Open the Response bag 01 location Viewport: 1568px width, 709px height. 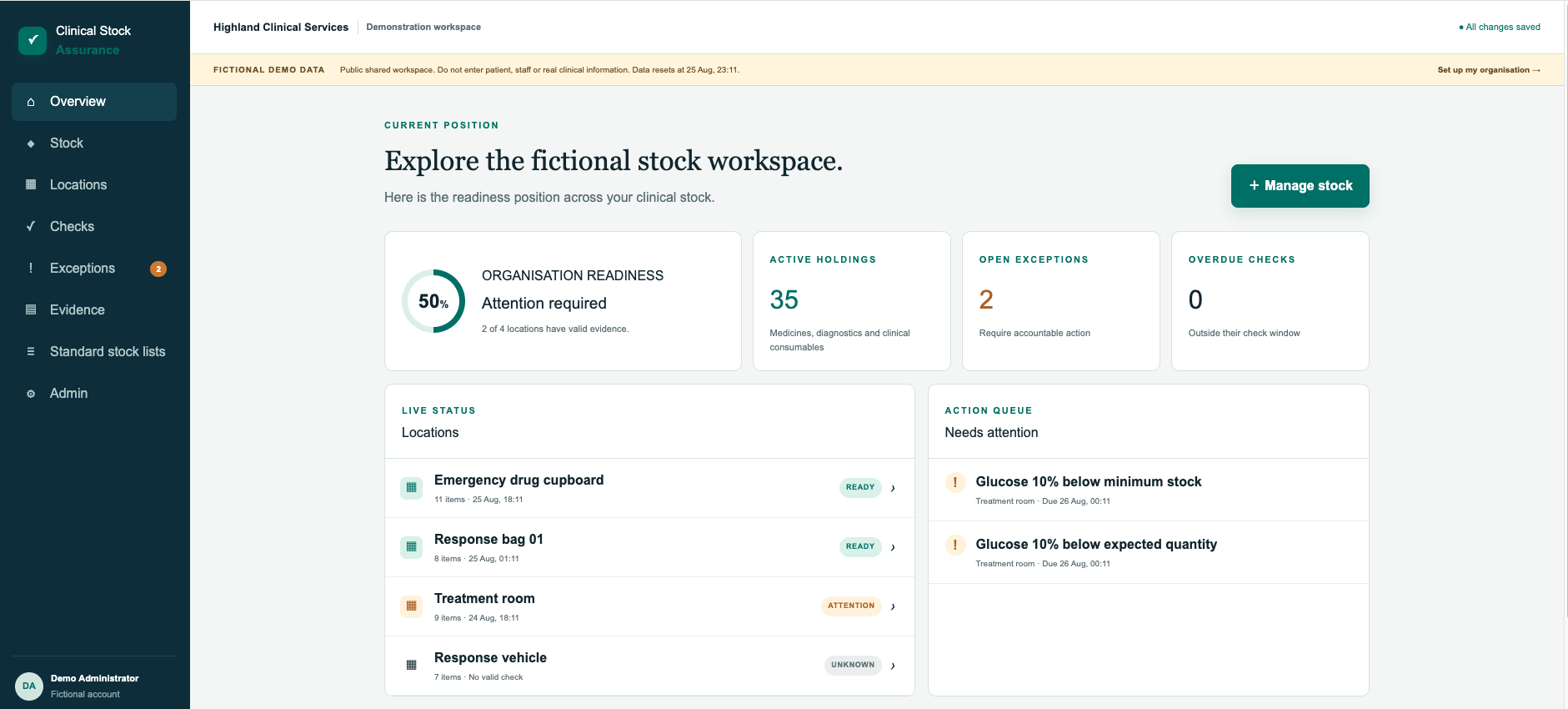649,547
